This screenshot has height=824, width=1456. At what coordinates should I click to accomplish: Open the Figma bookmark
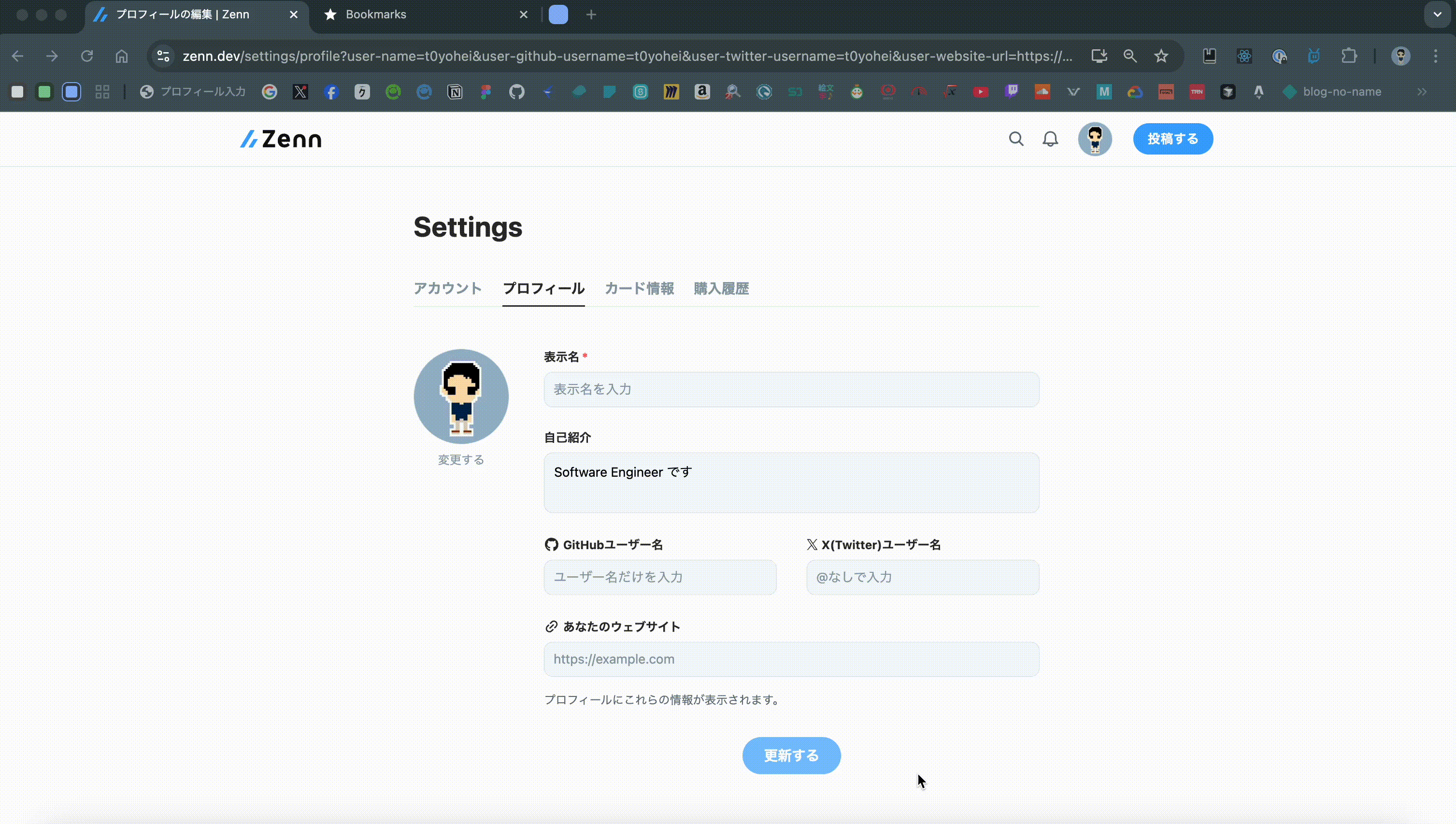pyautogui.click(x=485, y=92)
